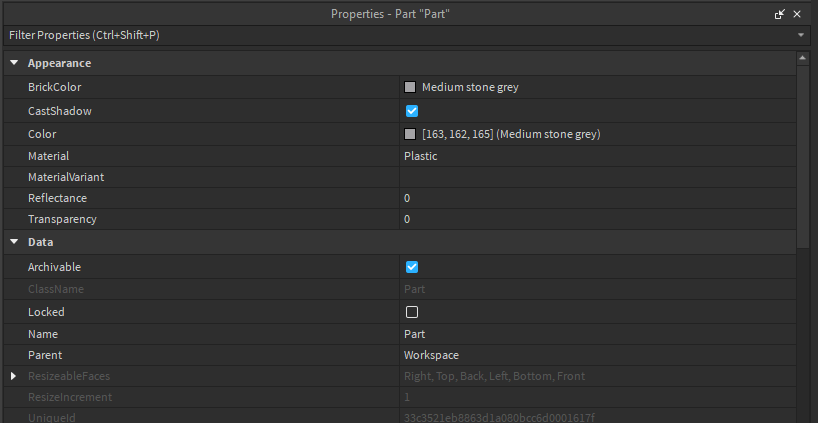Disable the Archivable checkbox
The image size is (818, 423).
click(412, 267)
